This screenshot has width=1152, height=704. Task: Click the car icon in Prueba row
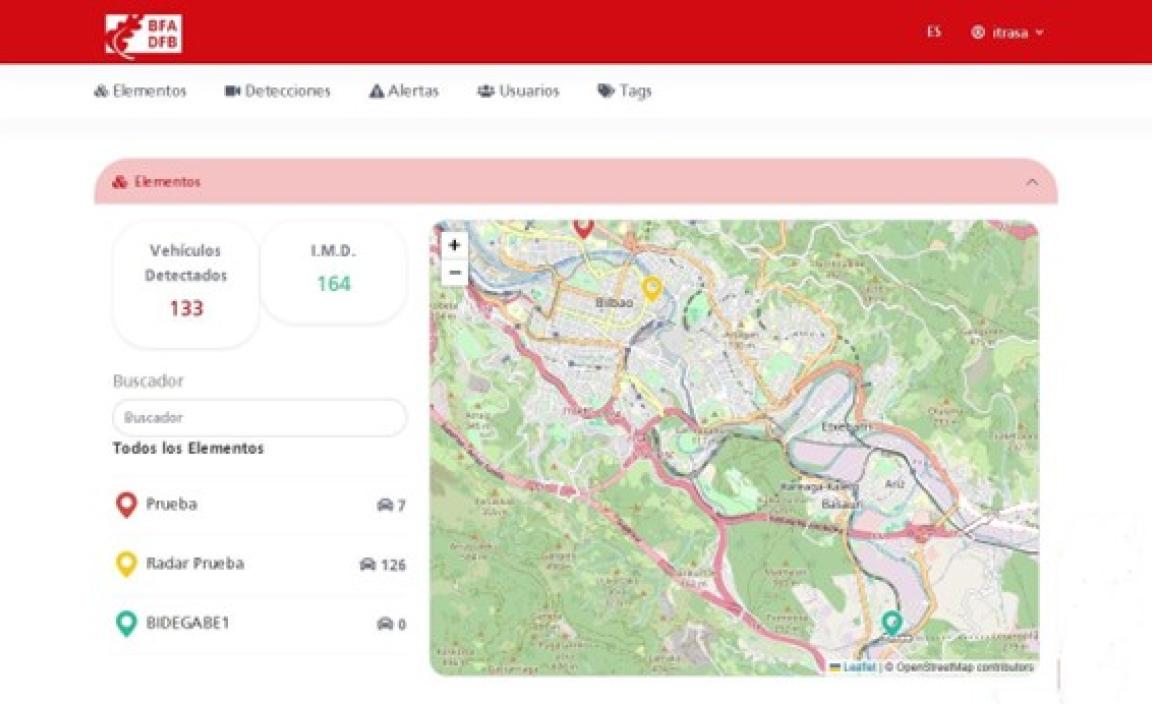point(385,505)
